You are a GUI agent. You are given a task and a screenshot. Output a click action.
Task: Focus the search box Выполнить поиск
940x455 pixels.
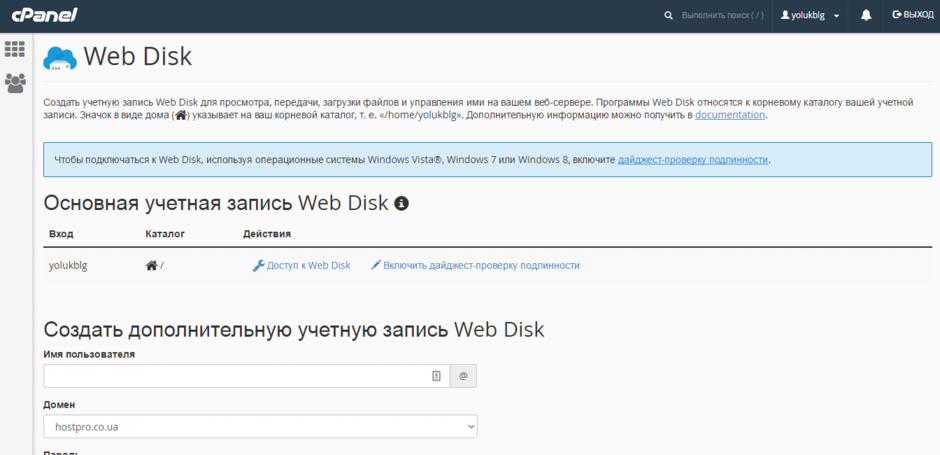click(722, 16)
